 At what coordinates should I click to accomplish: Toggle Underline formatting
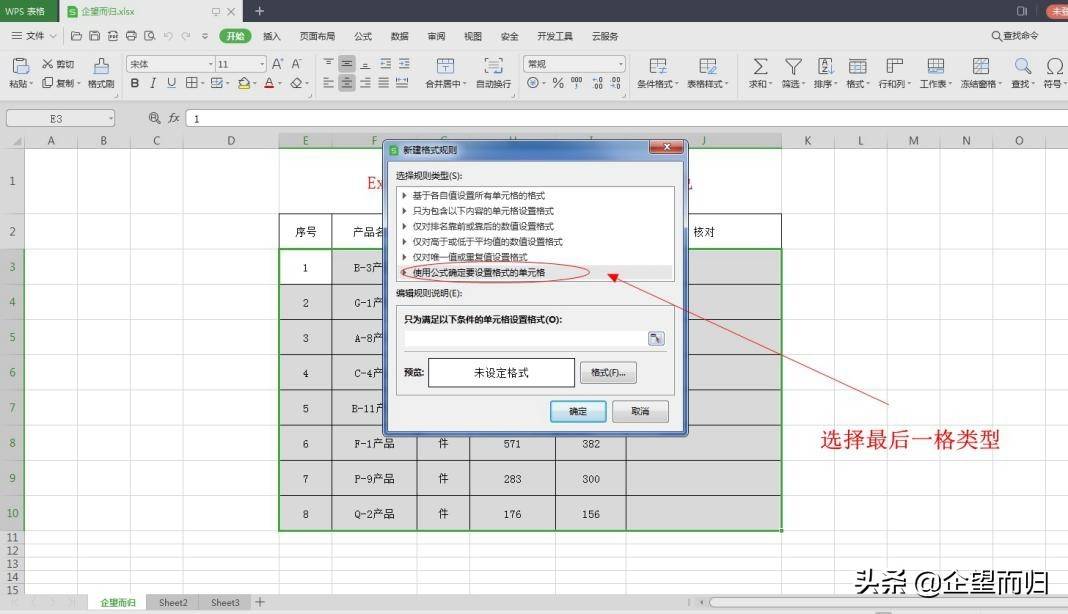(x=171, y=83)
